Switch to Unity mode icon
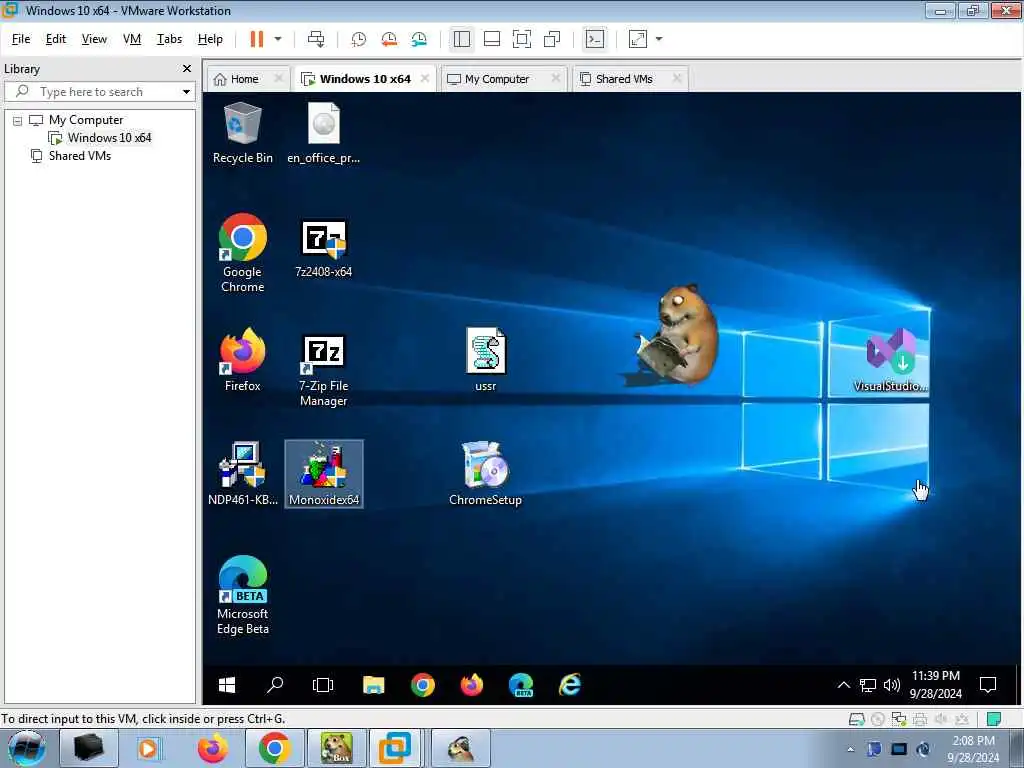The width and height of the screenshot is (1024, 768). [x=552, y=39]
